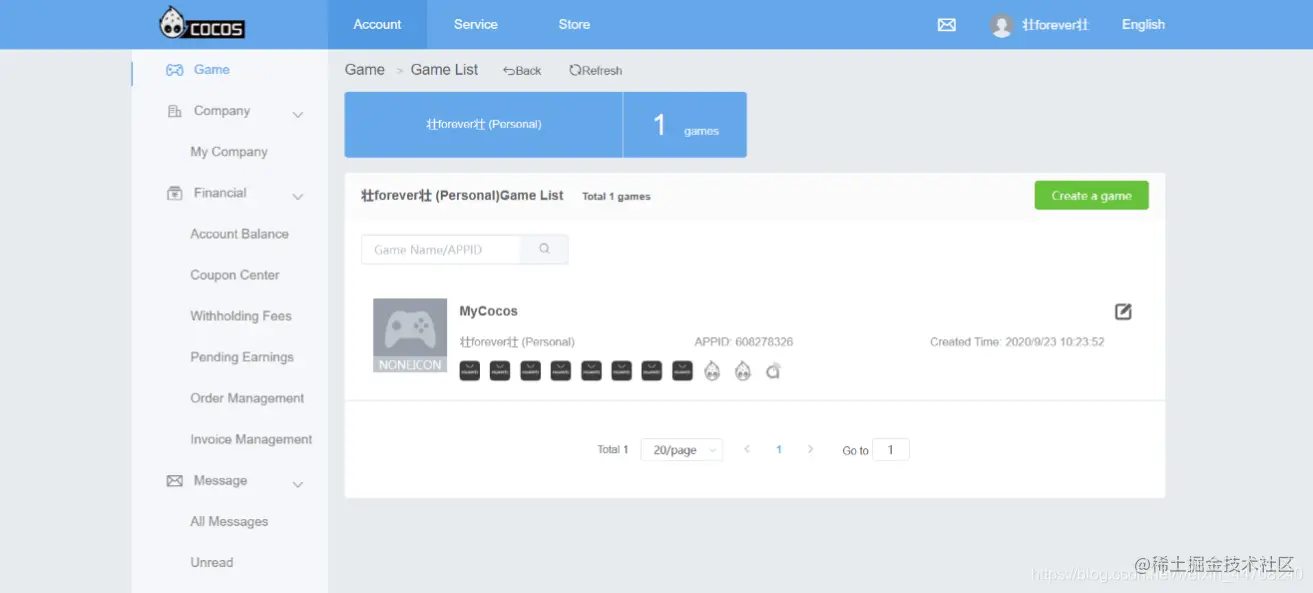Click the Game controller sidebar icon
Image resolution: width=1313 pixels, height=593 pixels.
(x=174, y=70)
